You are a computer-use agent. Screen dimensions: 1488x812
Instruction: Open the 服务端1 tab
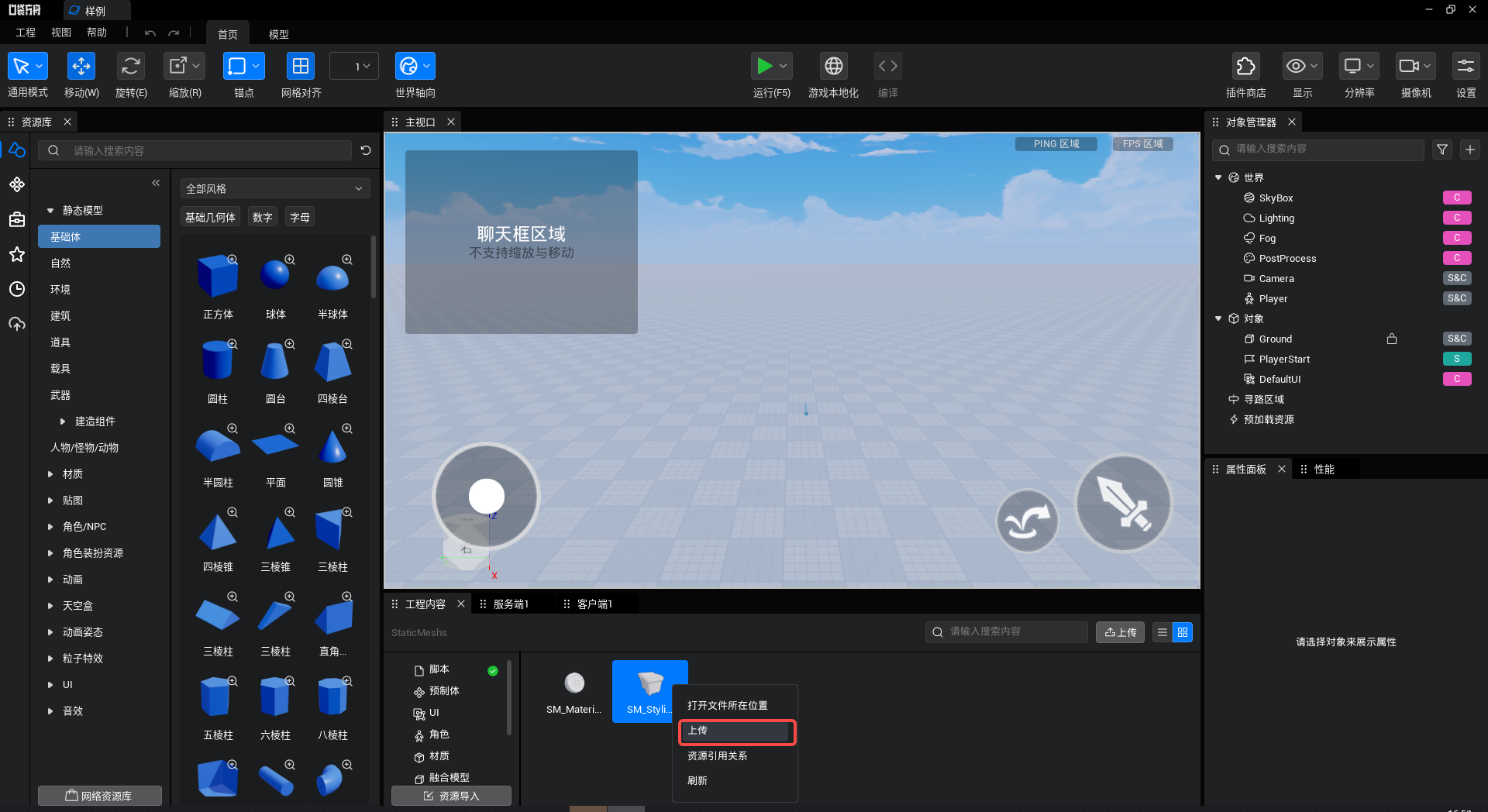click(511, 604)
